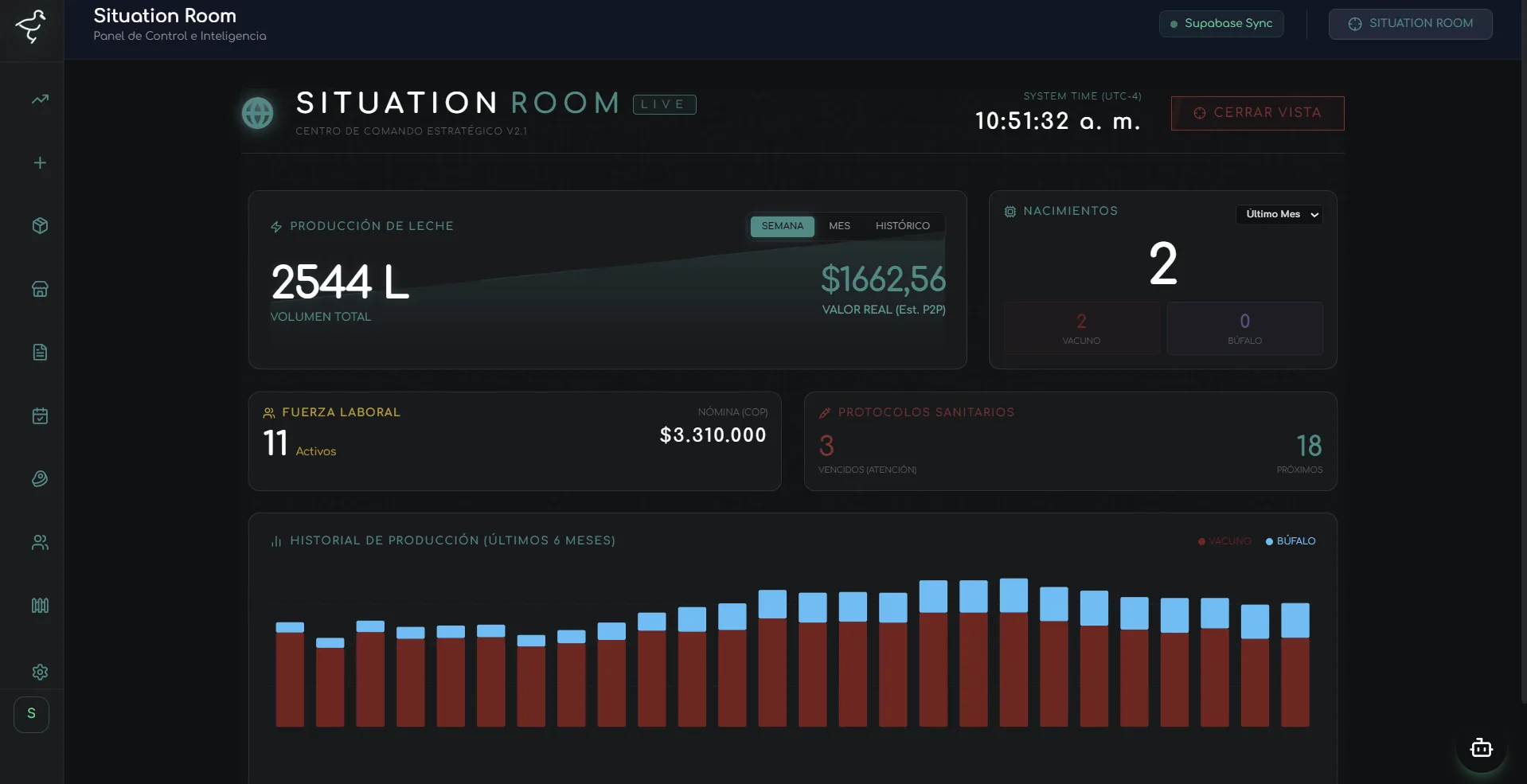This screenshot has width=1527, height=784.
Task: Toggle the VACUNO series in chart legend
Action: 1224,541
